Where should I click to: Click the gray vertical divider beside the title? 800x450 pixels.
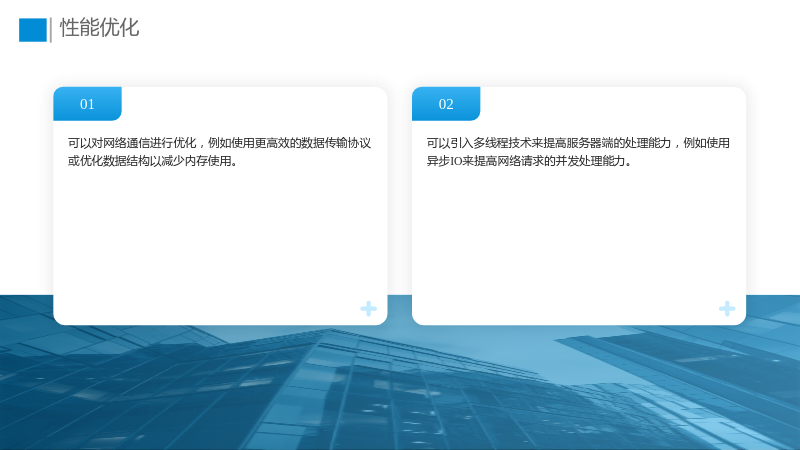51,30
